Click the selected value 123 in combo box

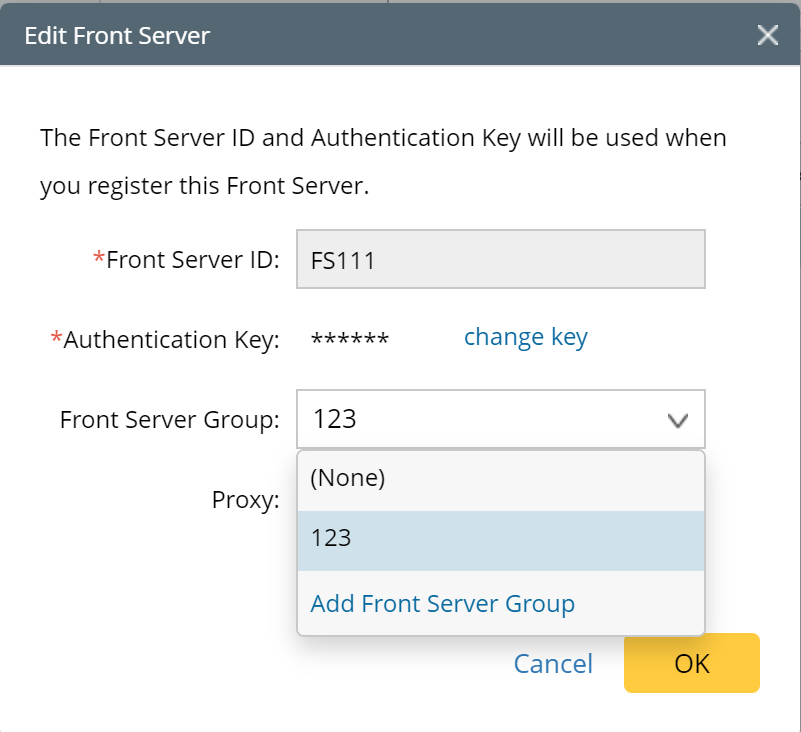[335, 418]
